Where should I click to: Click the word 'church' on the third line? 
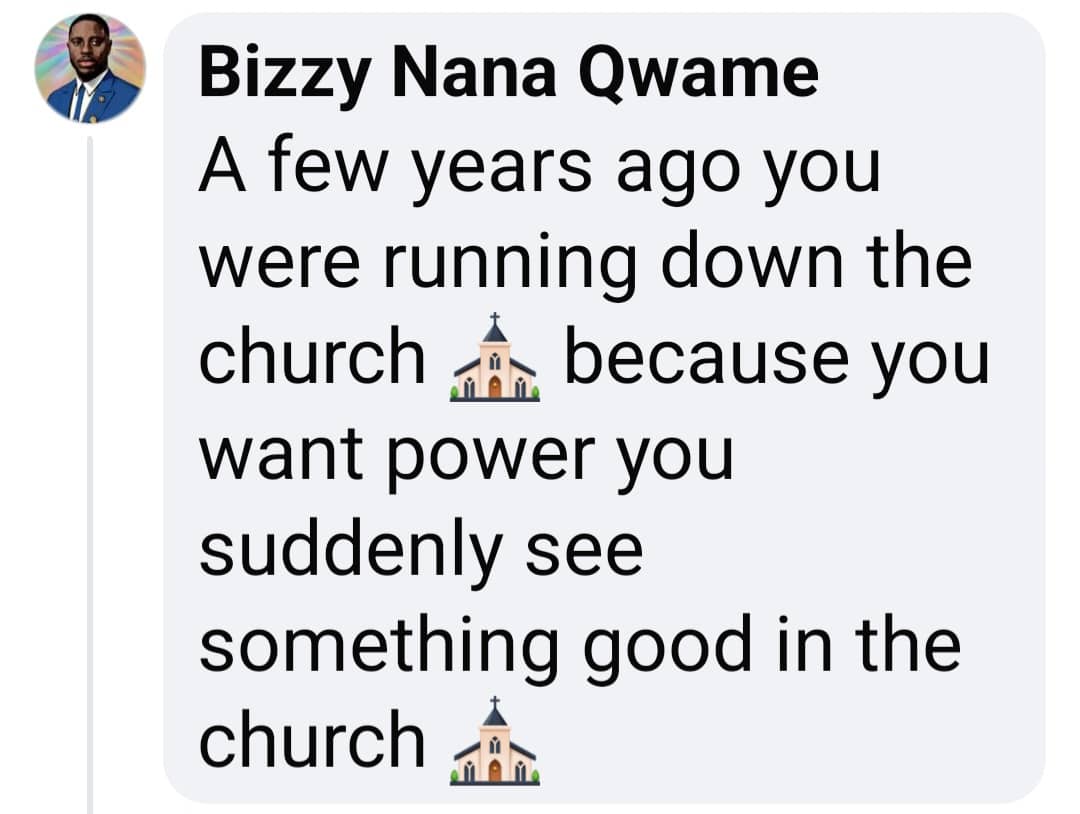click(312, 358)
